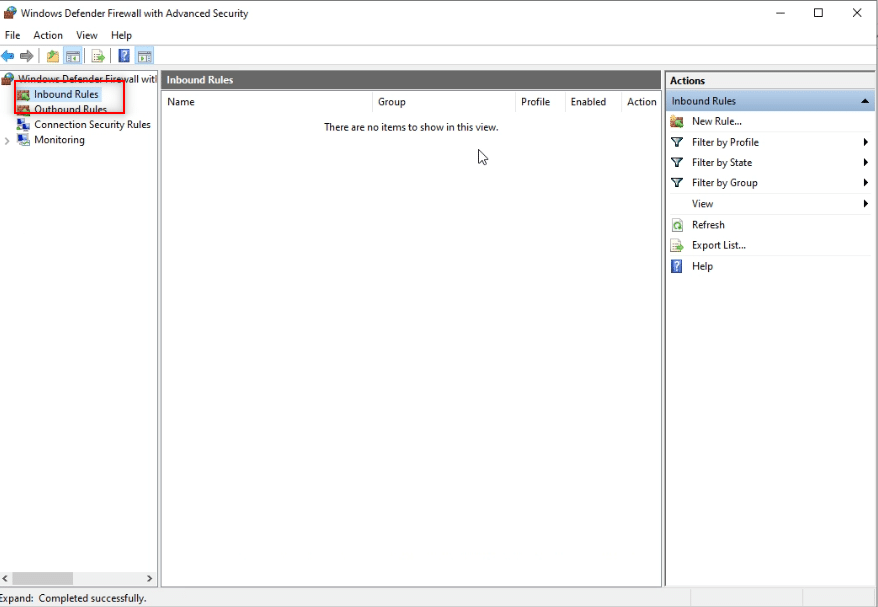
Task: Sort by the Profile column header
Action: (540, 102)
